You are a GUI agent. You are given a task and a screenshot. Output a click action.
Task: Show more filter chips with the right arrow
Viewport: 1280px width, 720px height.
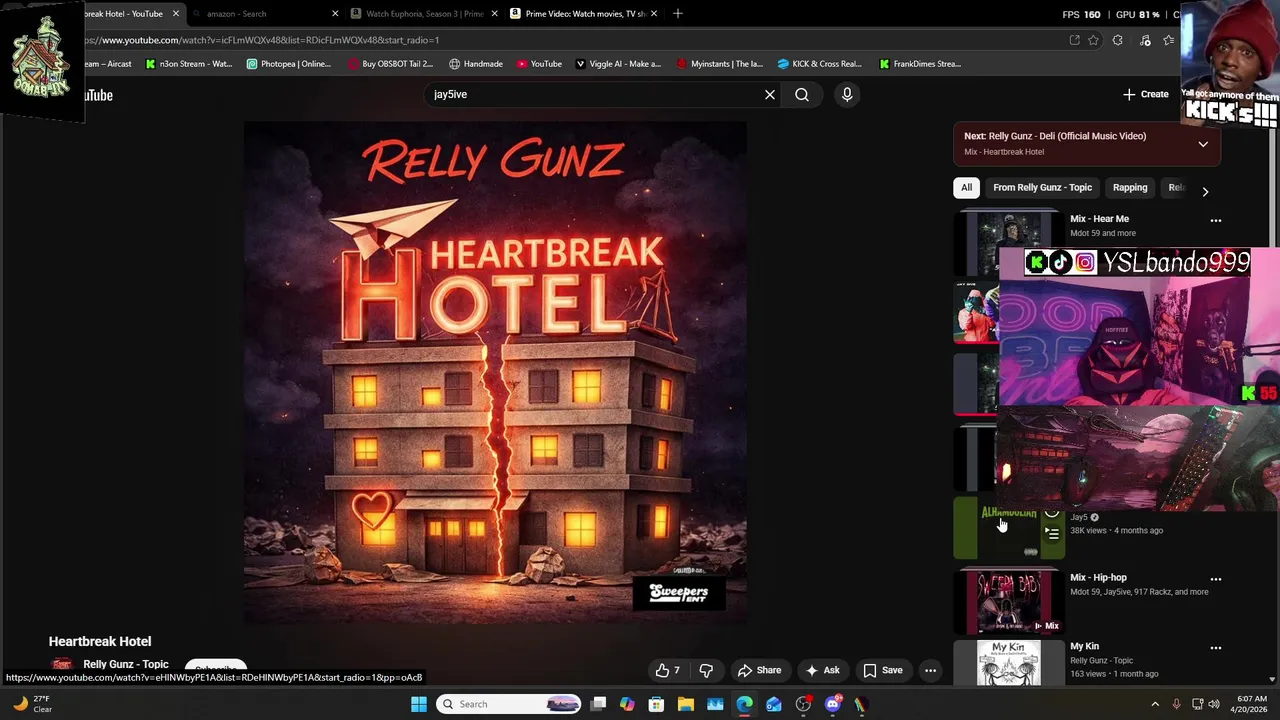[1205, 191]
